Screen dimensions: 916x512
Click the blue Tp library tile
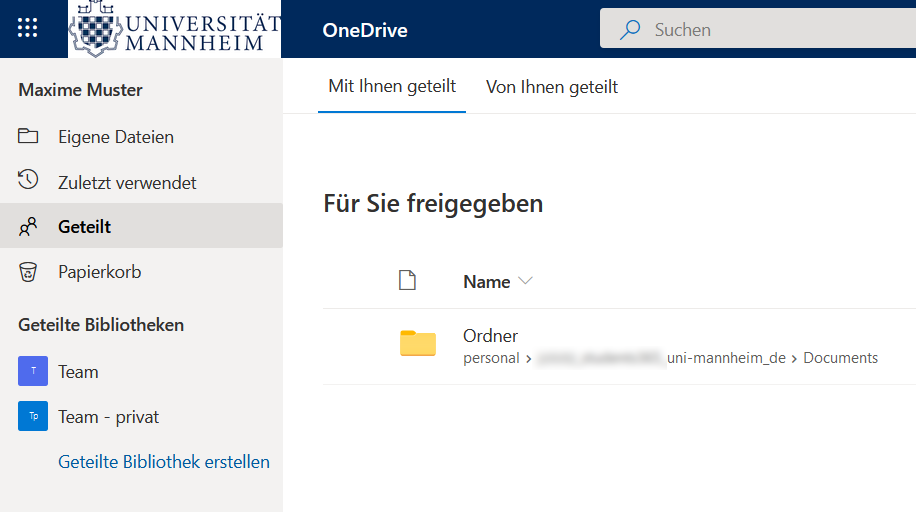33,416
